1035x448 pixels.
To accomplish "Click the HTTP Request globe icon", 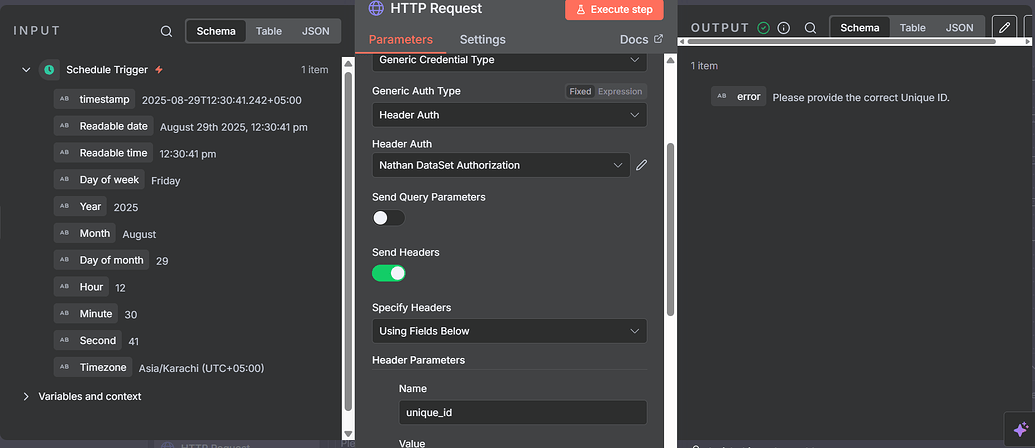I will pos(376,9).
